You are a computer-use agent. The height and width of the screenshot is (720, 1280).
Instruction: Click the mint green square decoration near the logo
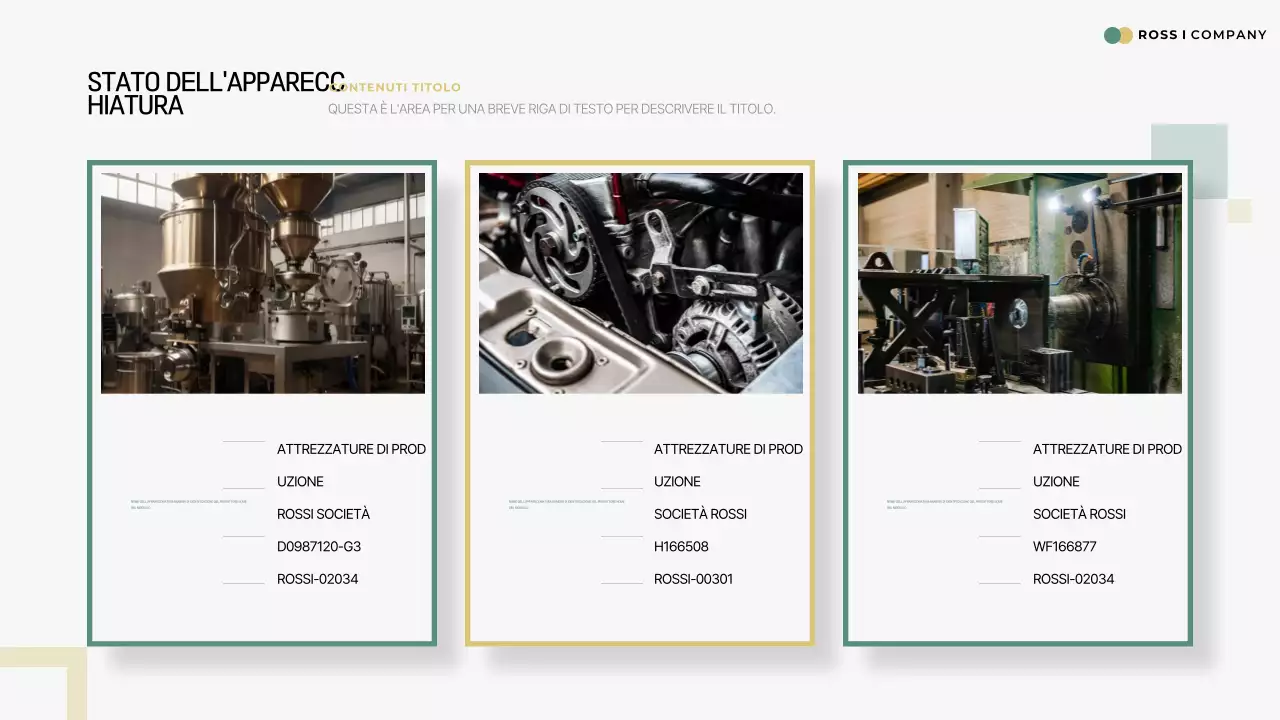coord(1190,160)
